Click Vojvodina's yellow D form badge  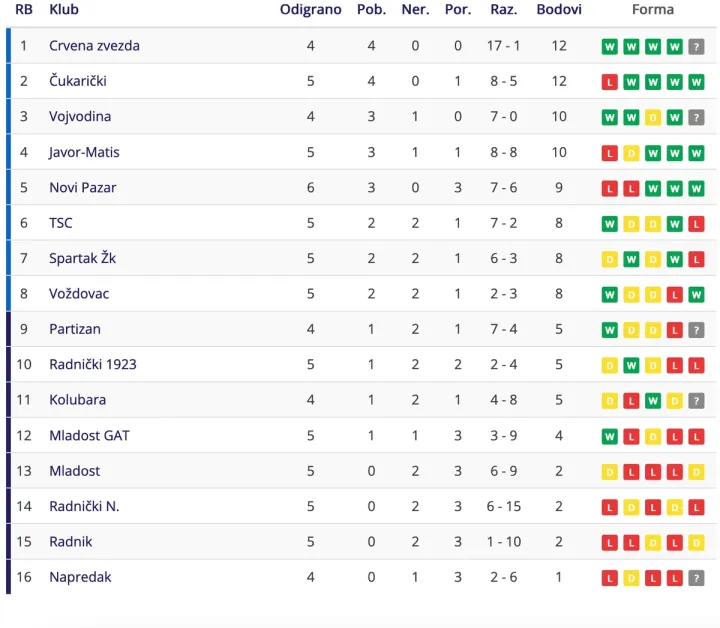[x=652, y=118]
